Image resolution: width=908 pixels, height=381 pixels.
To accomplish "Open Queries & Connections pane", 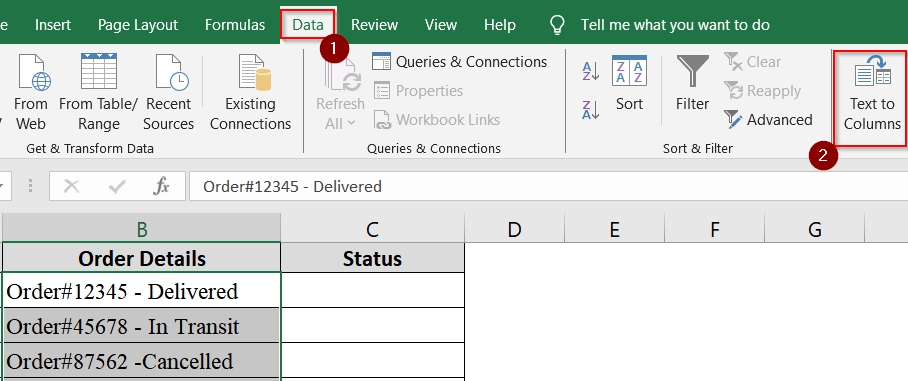I will [460, 61].
